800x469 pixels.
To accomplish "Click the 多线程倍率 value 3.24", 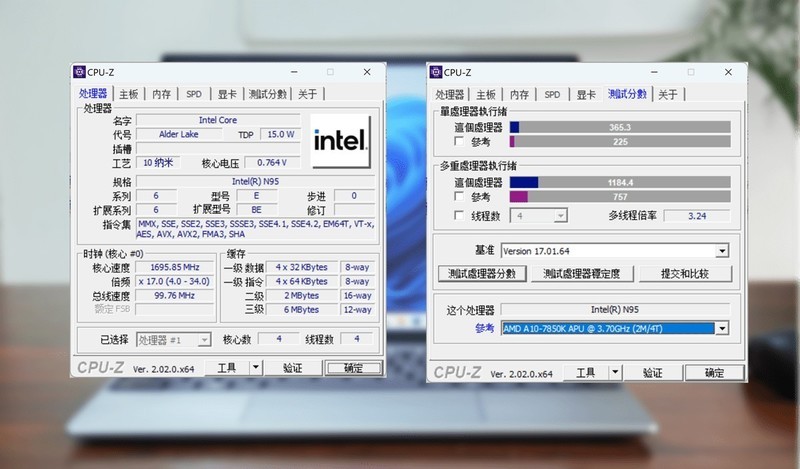I will (x=697, y=216).
